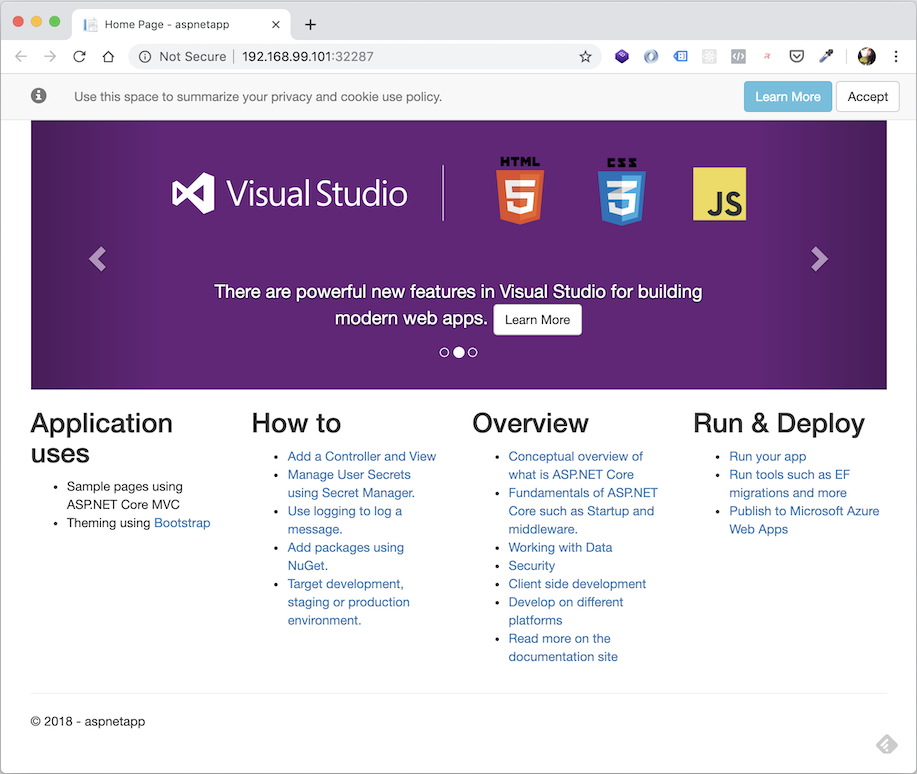Open Add a Controller and View link
Screen dimensions: 917x774
(361, 456)
